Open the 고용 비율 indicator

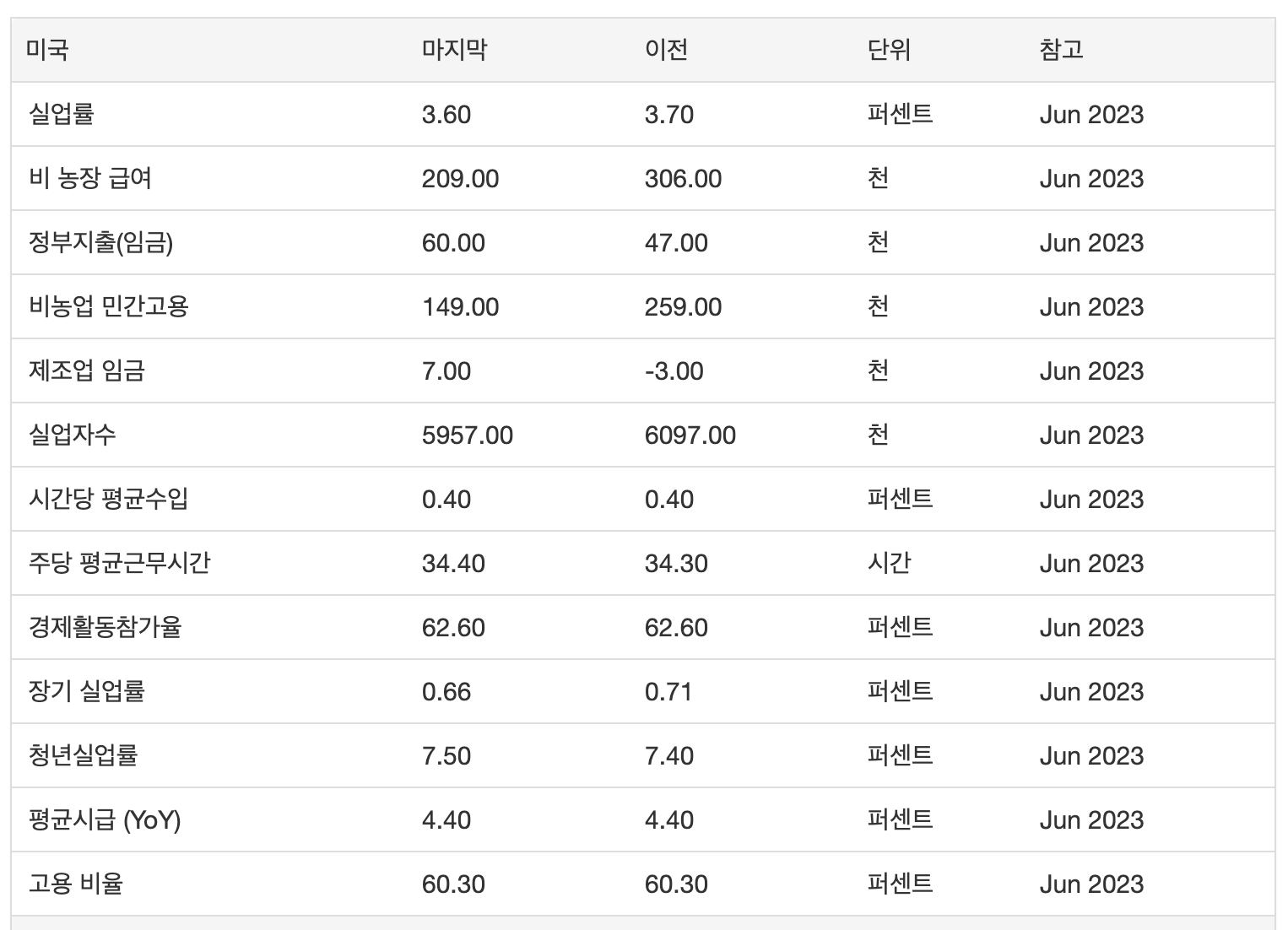coord(76,884)
